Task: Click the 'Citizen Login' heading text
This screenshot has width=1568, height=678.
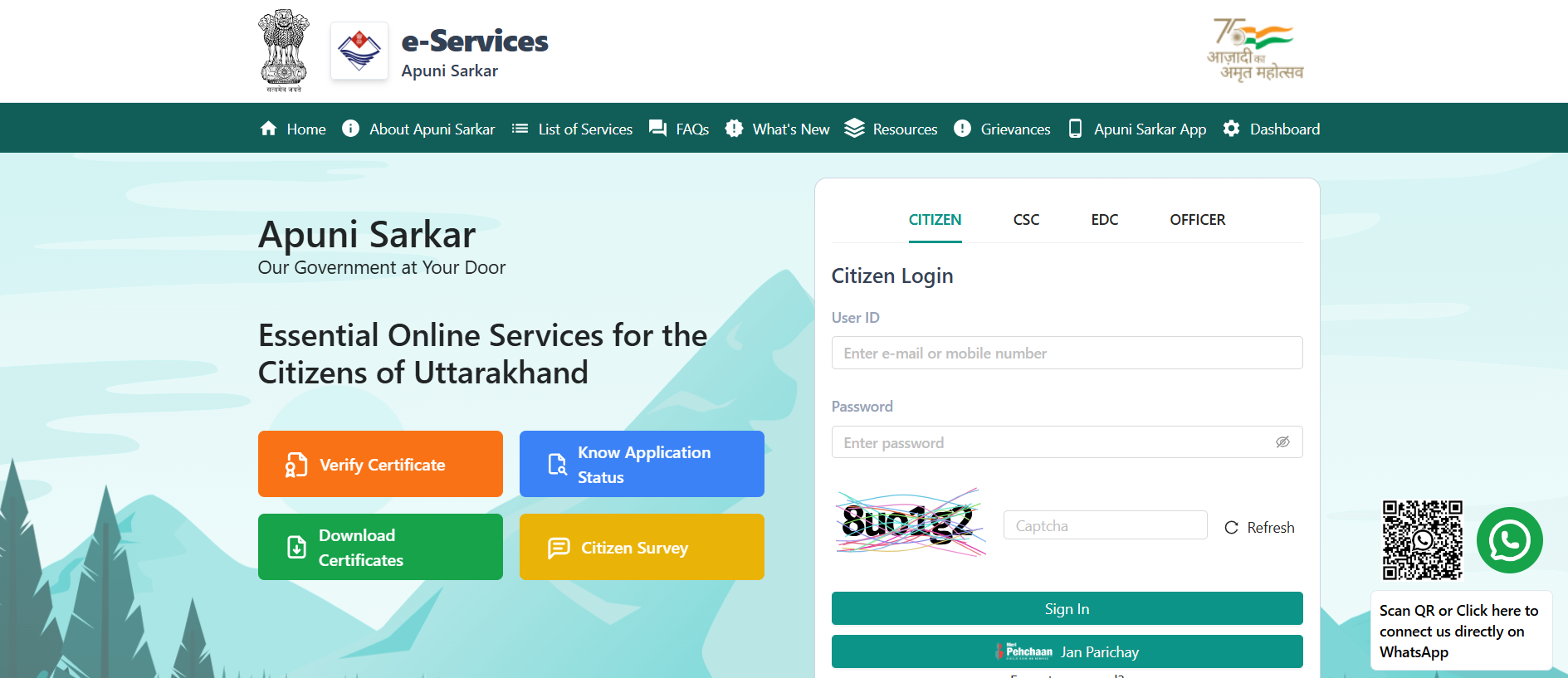Action: (x=892, y=276)
